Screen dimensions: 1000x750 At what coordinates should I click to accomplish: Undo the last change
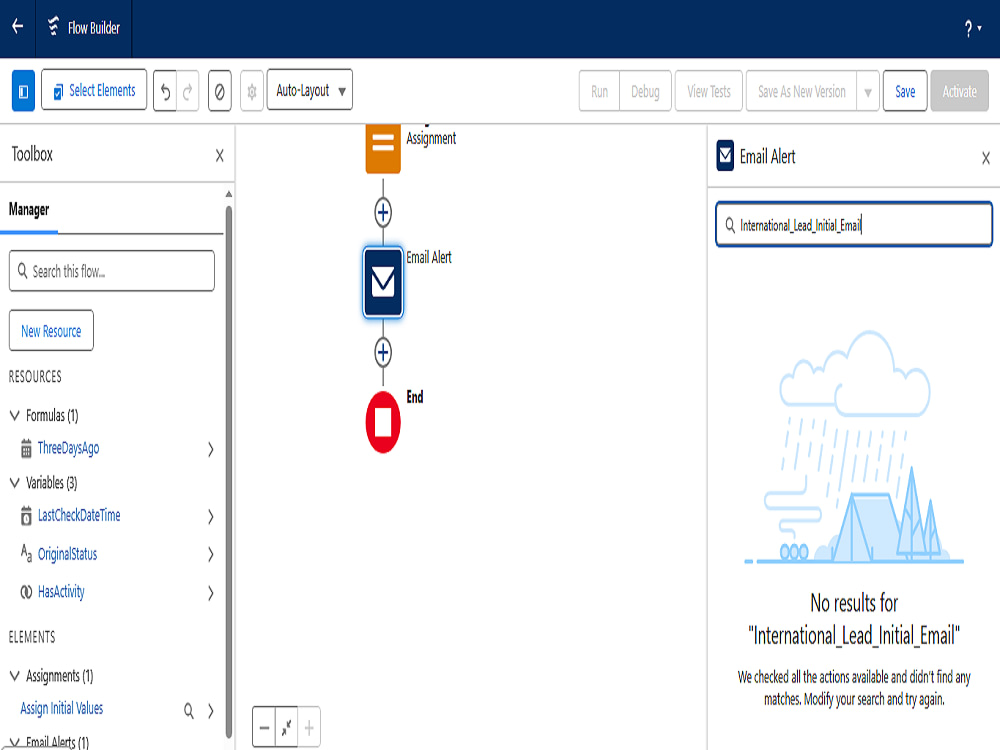tap(165, 91)
